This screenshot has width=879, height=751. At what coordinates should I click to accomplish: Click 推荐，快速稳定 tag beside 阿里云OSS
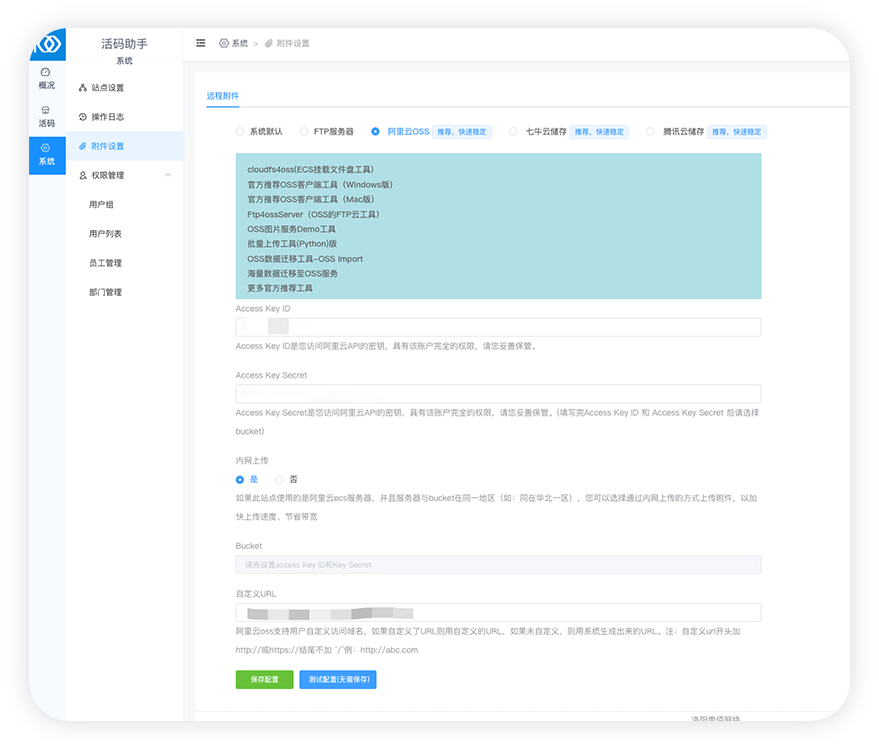(x=462, y=132)
